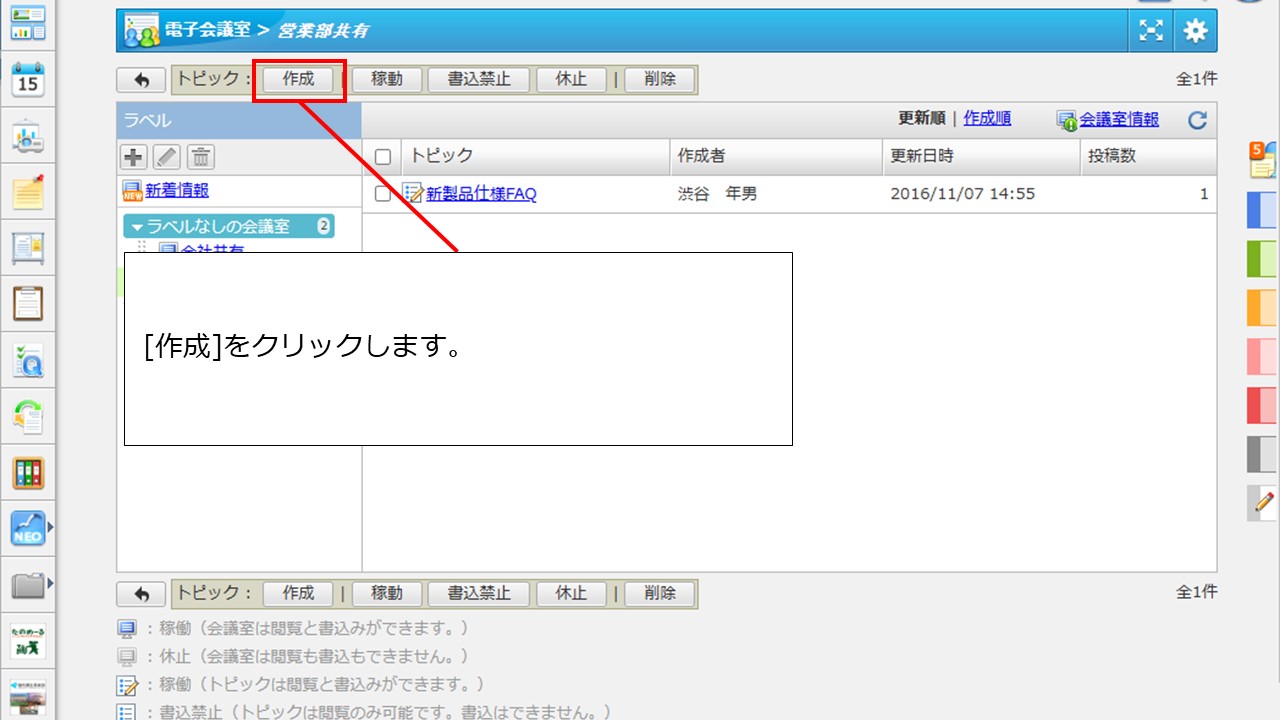This screenshot has width=1280, height=720.
Task: Sort topics by 作成順
Action: [x=987, y=118]
